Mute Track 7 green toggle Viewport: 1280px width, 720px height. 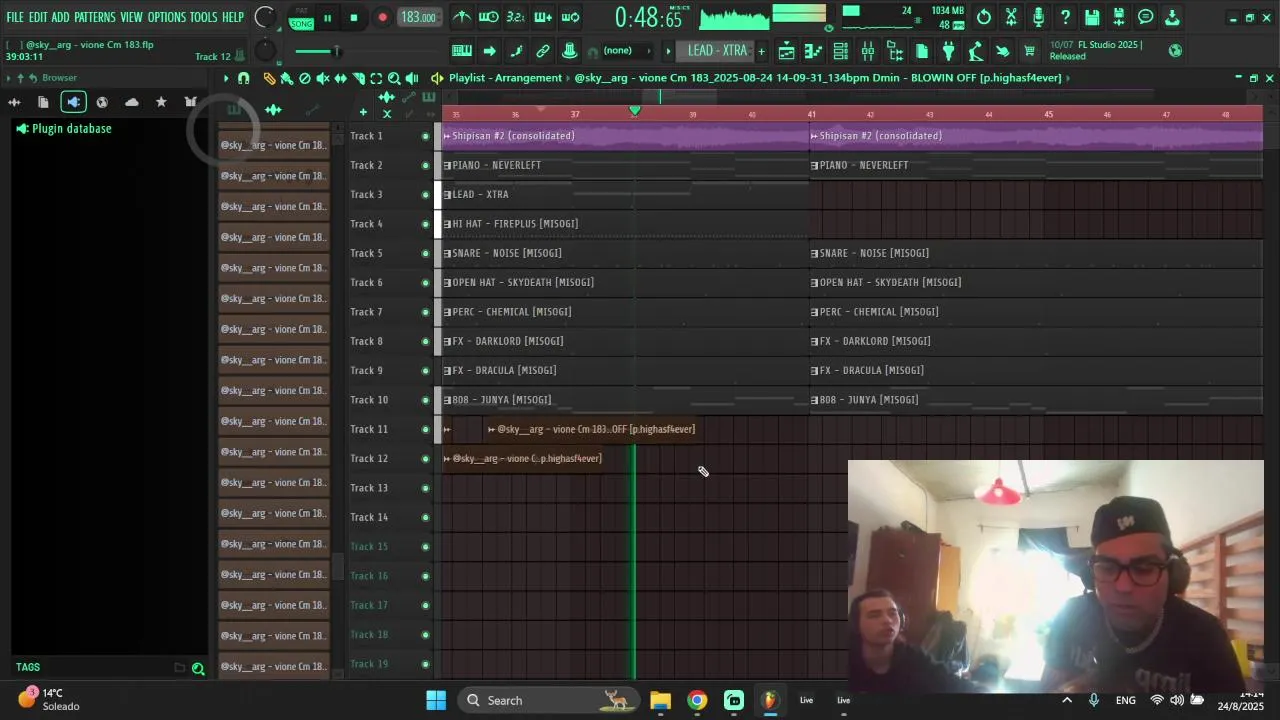(425, 312)
